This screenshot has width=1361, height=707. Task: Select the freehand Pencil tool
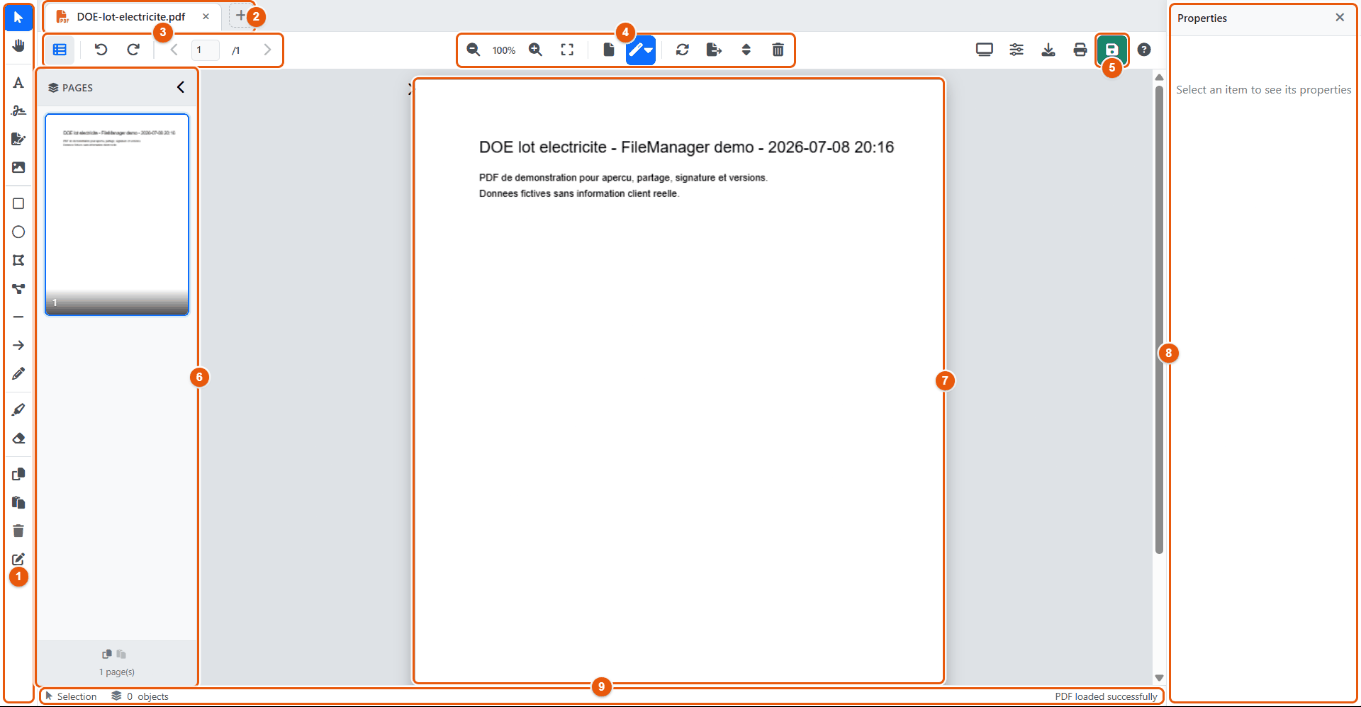[x=18, y=373]
